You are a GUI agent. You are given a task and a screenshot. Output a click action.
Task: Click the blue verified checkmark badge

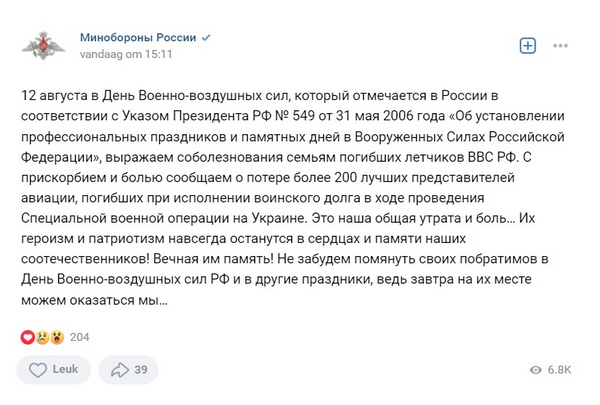(206, 37)
